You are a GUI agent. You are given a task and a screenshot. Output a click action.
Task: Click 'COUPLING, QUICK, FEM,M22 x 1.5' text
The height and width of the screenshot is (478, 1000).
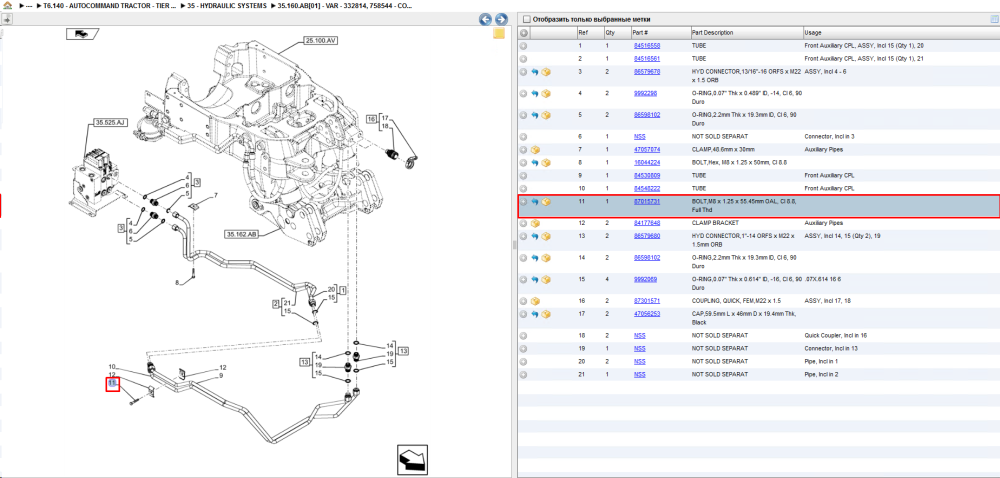coord(737,301)
